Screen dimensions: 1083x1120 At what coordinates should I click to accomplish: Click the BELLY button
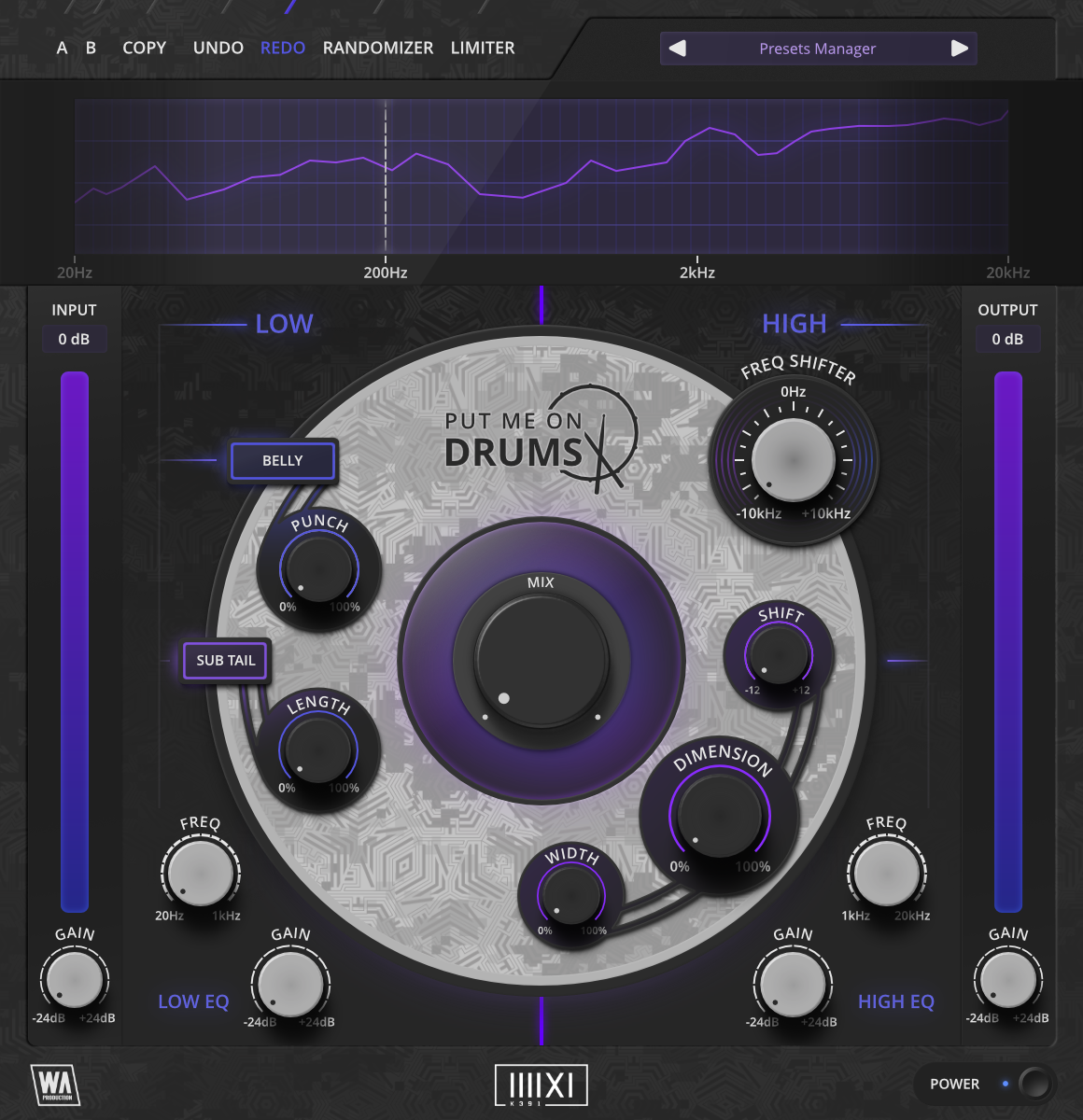pos(282,460)
